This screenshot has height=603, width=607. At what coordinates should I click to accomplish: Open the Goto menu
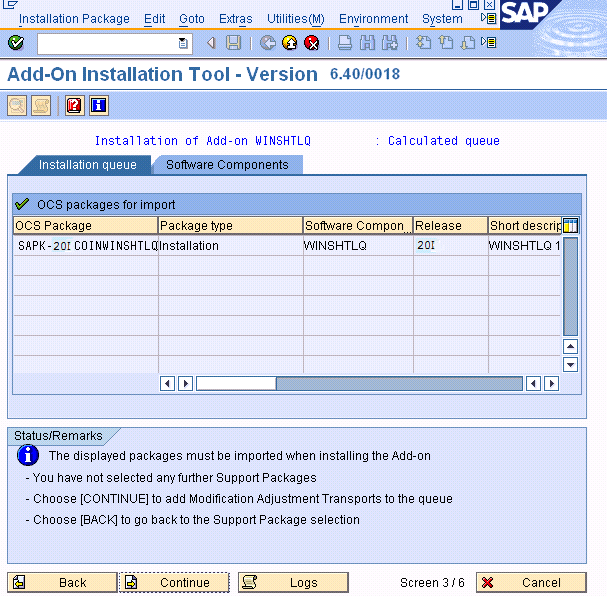pyautogui.click(x=192, y=19)
